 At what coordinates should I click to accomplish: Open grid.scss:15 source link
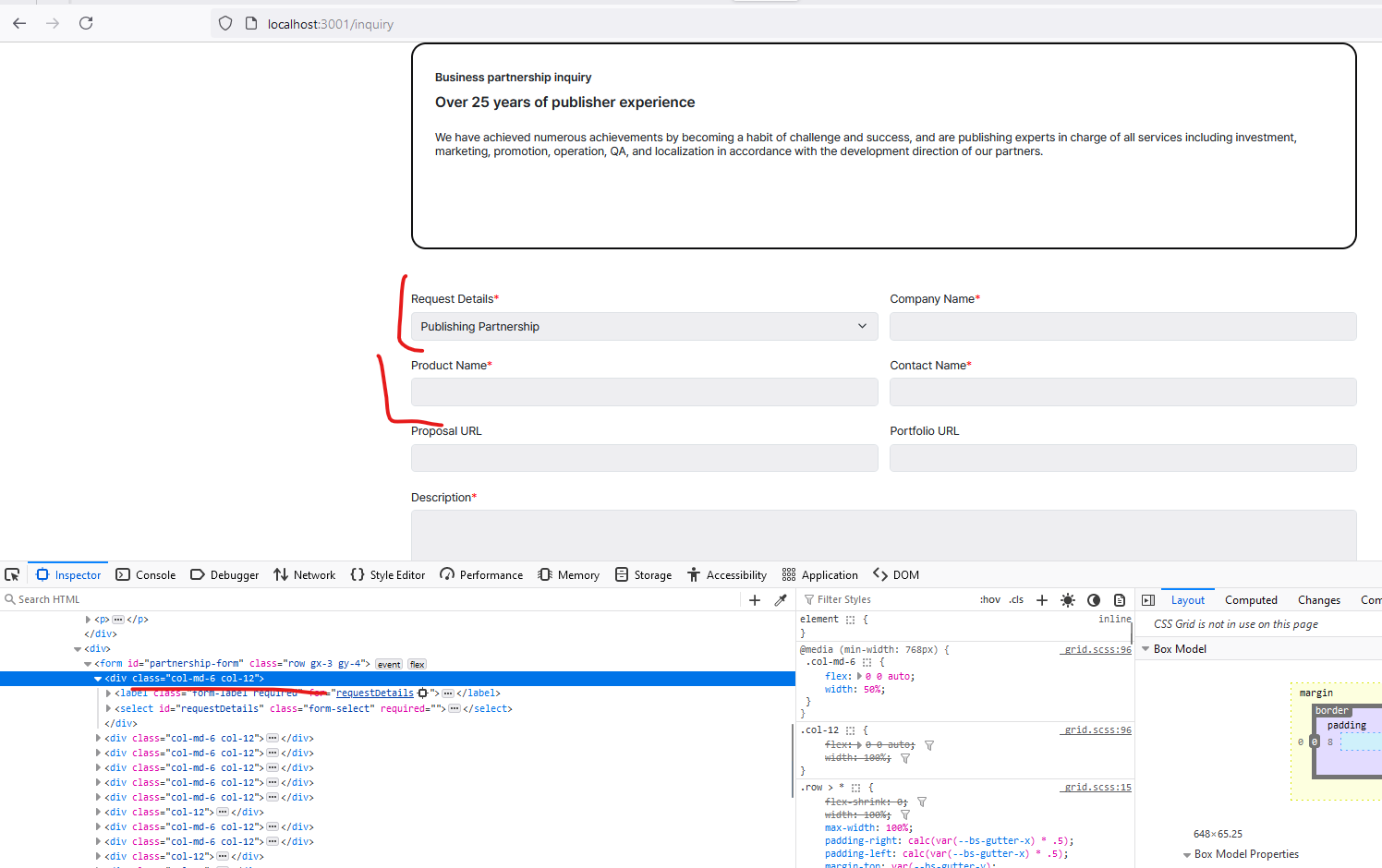click(1097, 787)
